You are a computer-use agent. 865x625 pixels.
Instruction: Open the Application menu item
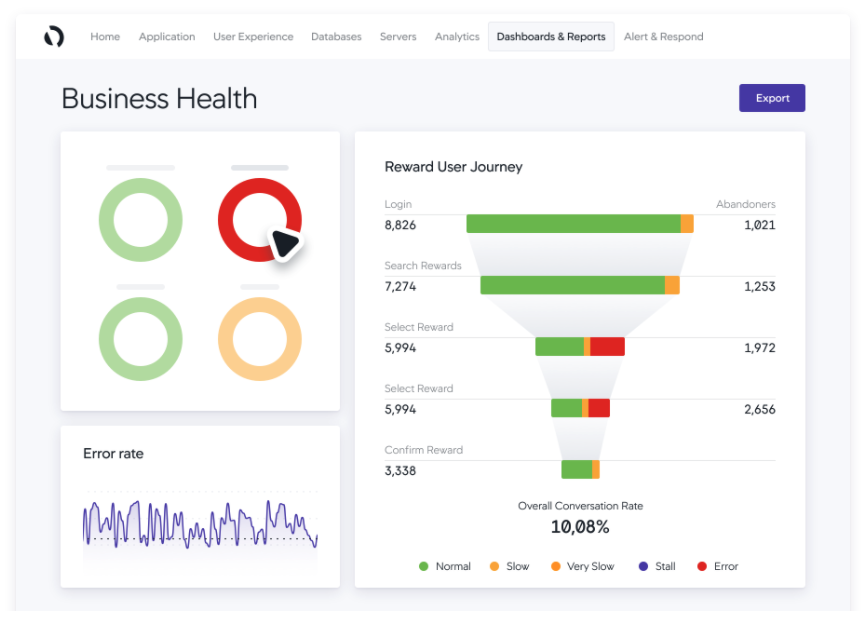point(167,36)
